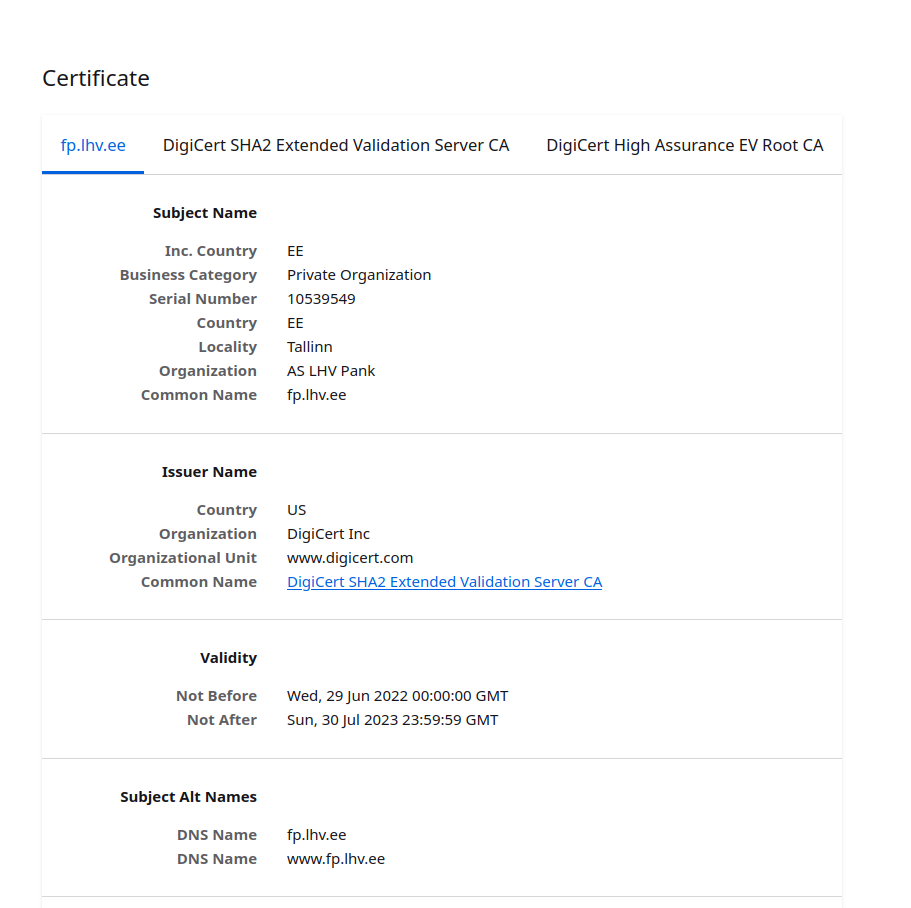This screenshot has height=908, width=911.
Task: Select Not After date Sun, 30 Jul 2023
Action: [x=393, y=720]
